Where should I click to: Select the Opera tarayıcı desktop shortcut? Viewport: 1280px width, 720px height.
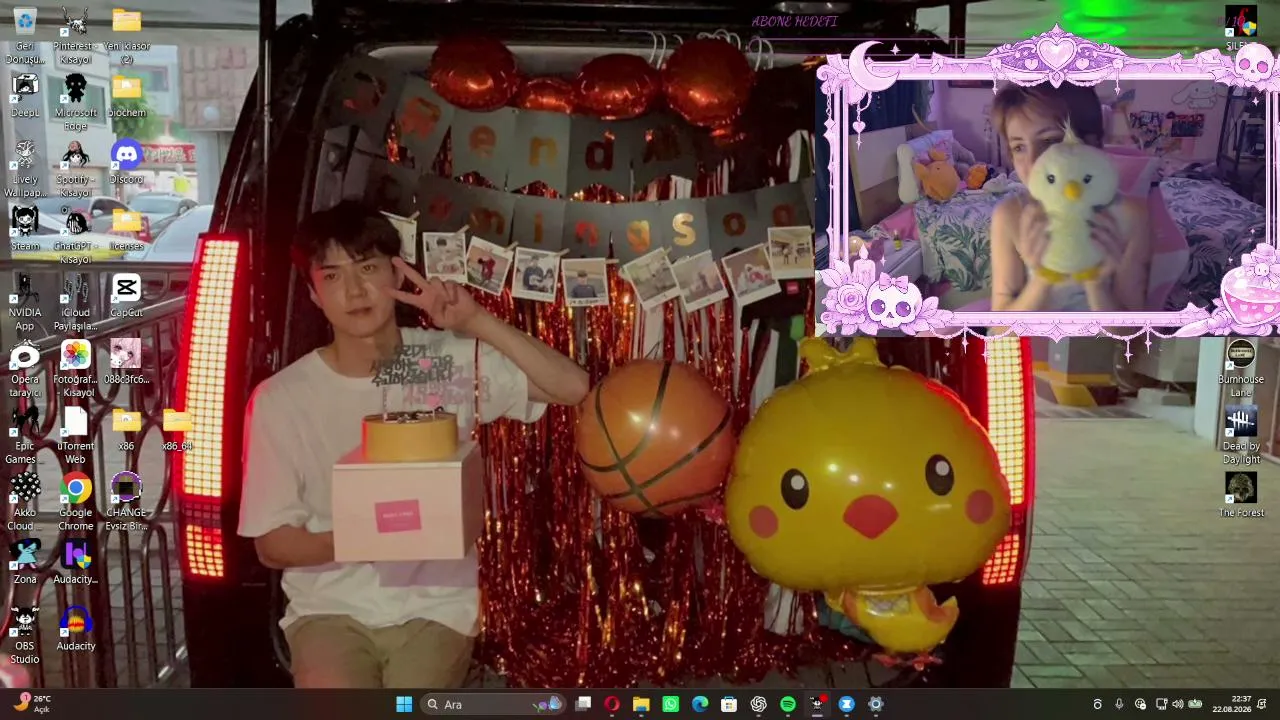[25, 369]
